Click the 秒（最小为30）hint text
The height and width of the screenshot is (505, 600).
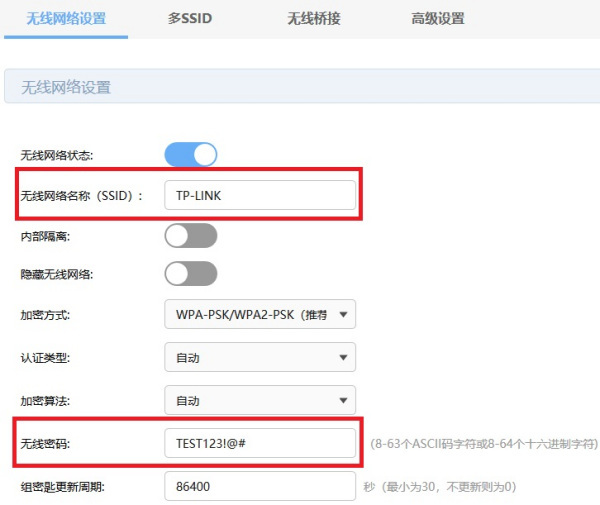(x=439, y=487)
